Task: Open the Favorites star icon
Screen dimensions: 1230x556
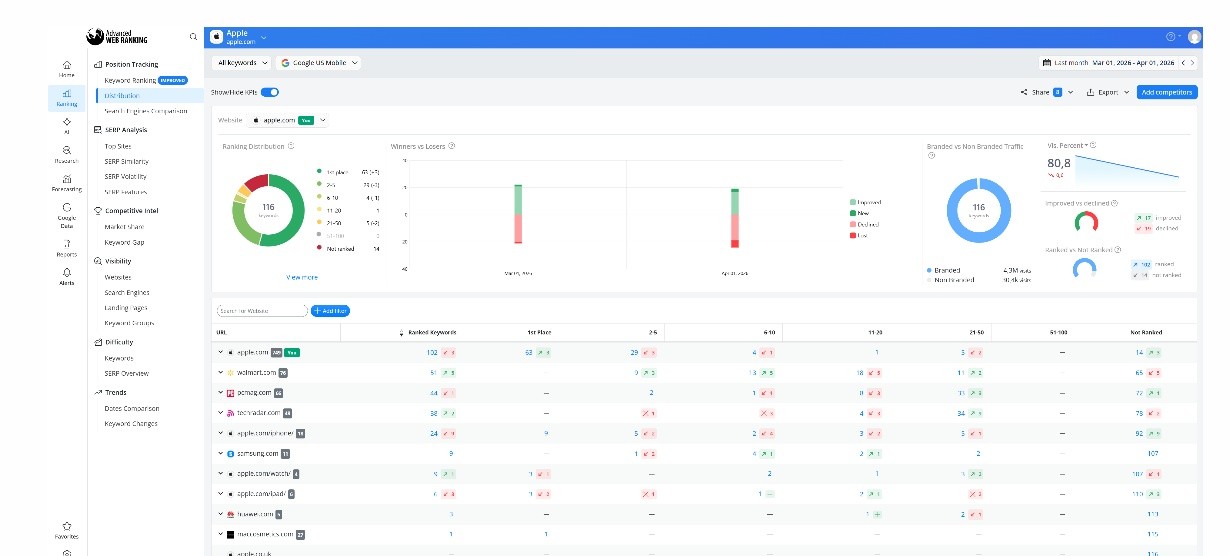Action: pos(66,526)
